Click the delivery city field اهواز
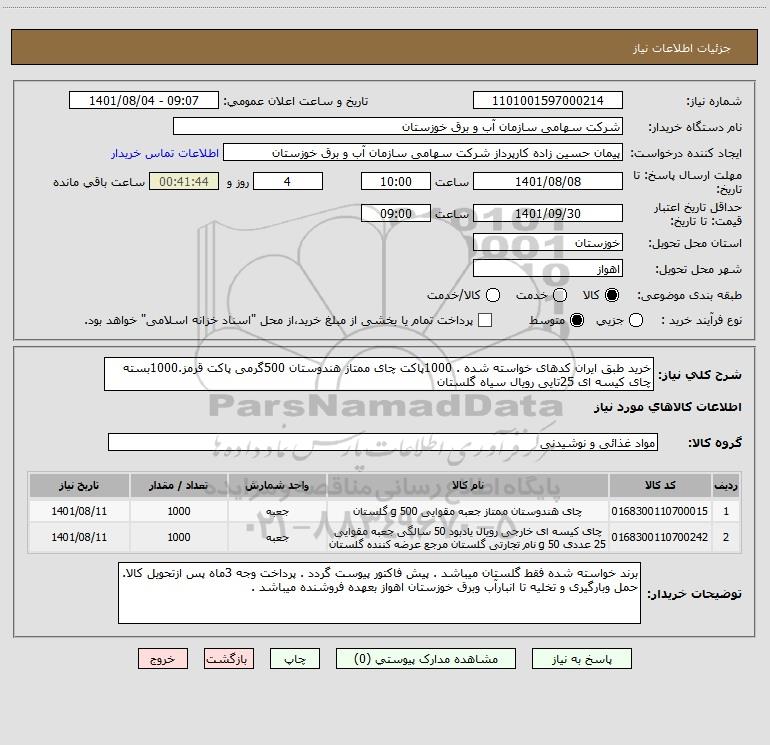Screen dimensions: 770x745 pos(548,268)
